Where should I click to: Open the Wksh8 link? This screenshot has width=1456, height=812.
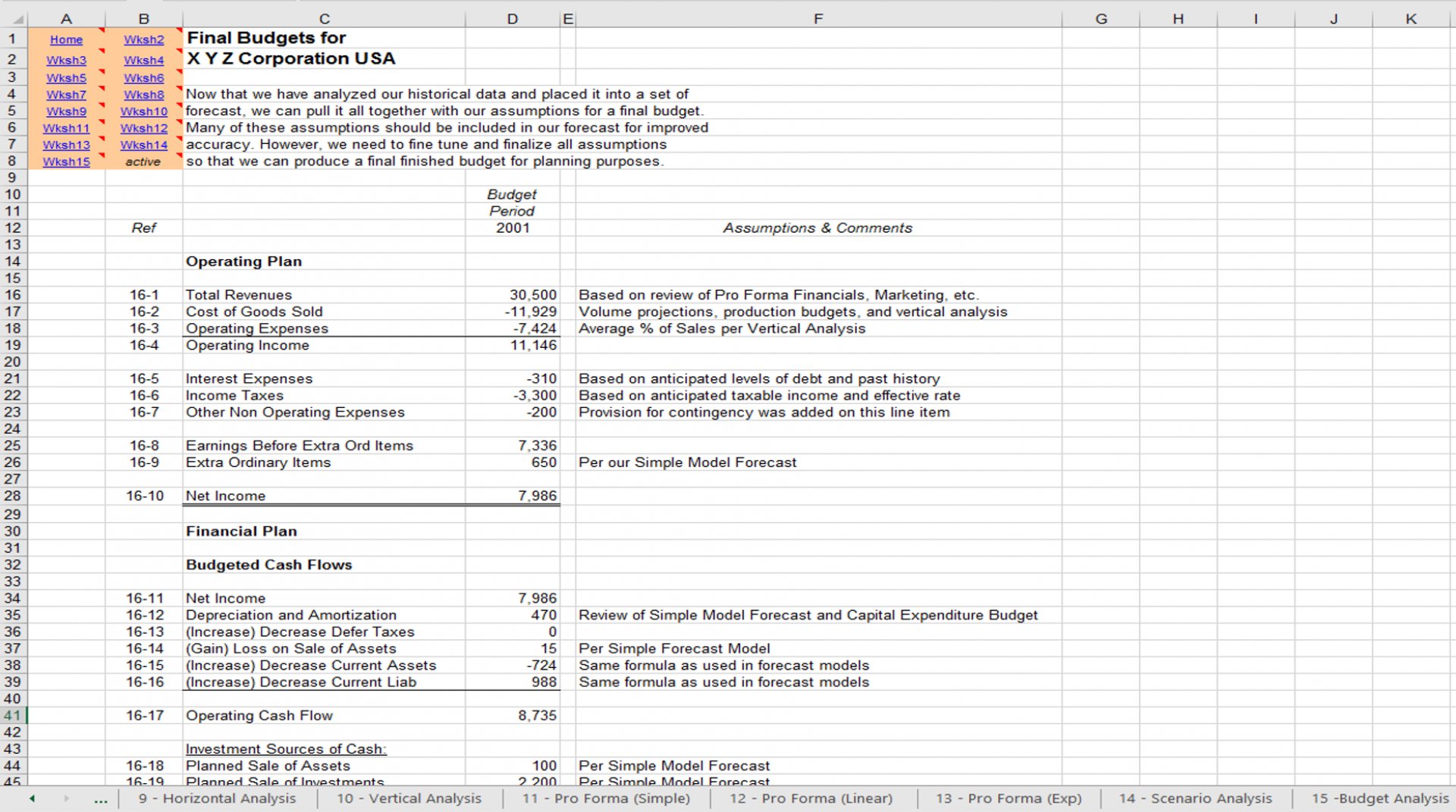(x=143, y=95)
